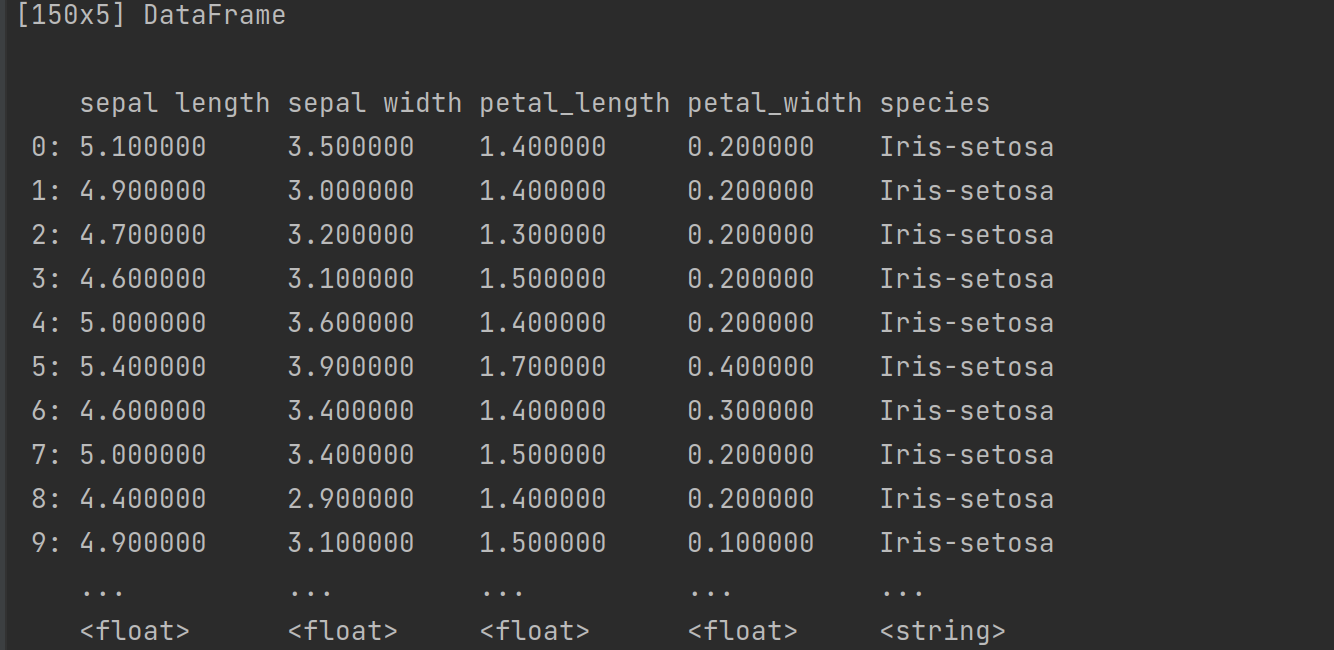Click sepal width value 2.900000 in row 8

click(351, 499)
